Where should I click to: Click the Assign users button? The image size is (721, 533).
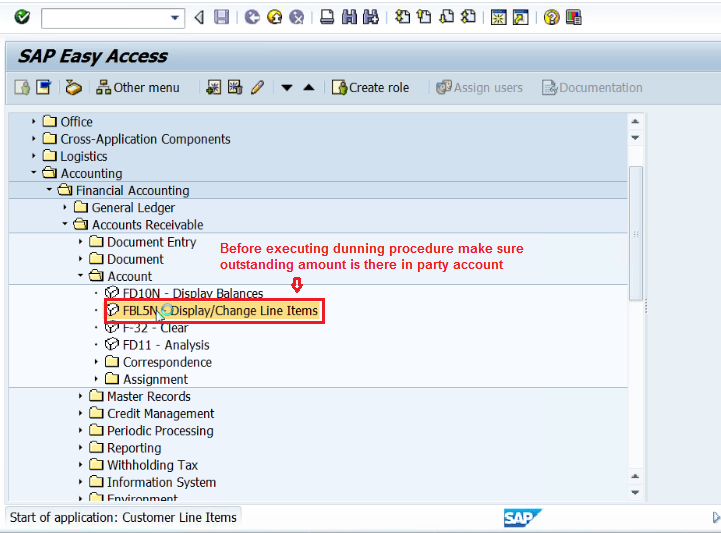pos(479,87)
